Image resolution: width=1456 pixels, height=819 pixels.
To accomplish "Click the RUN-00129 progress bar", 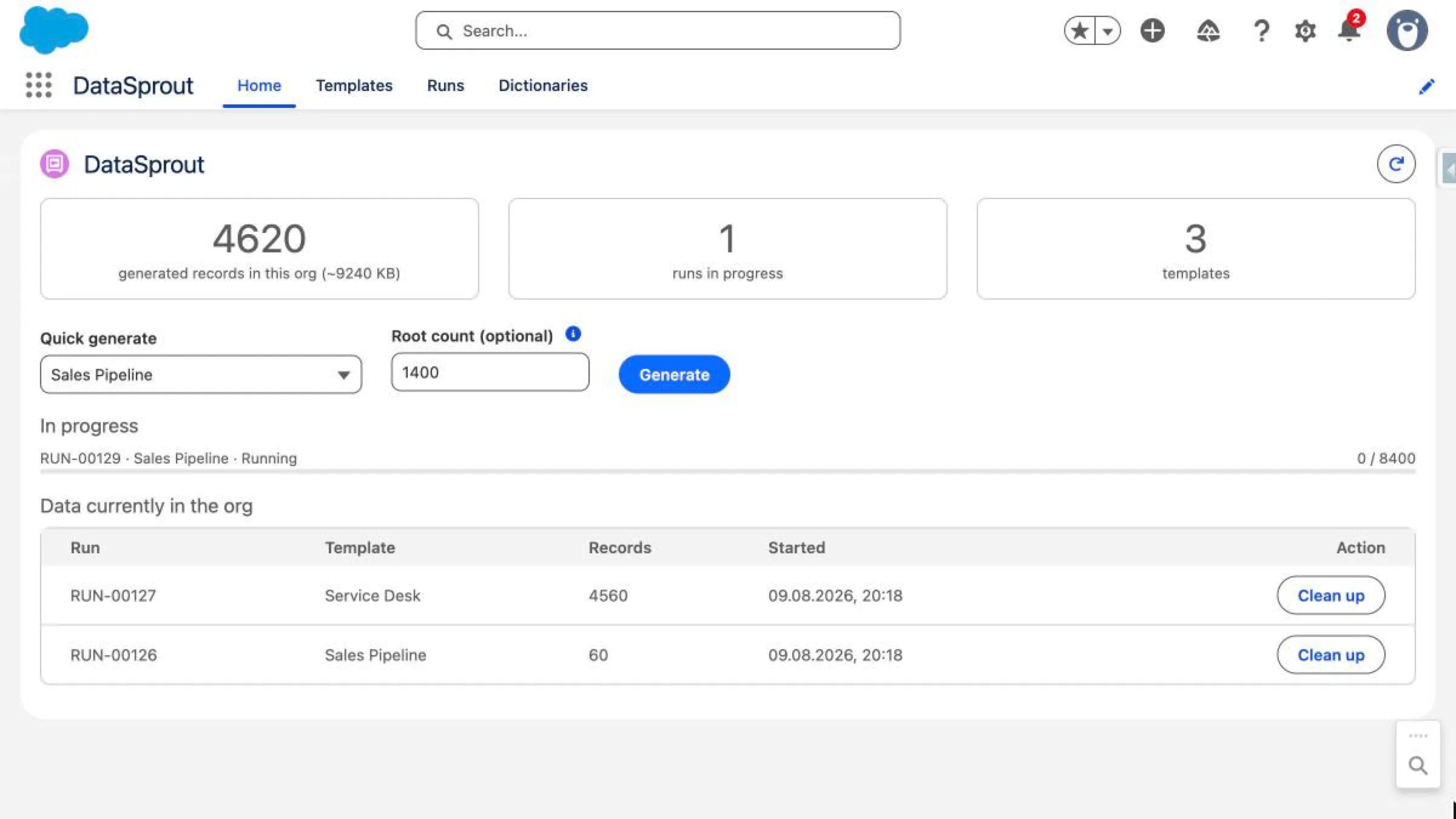I will (x=727, y=471).
